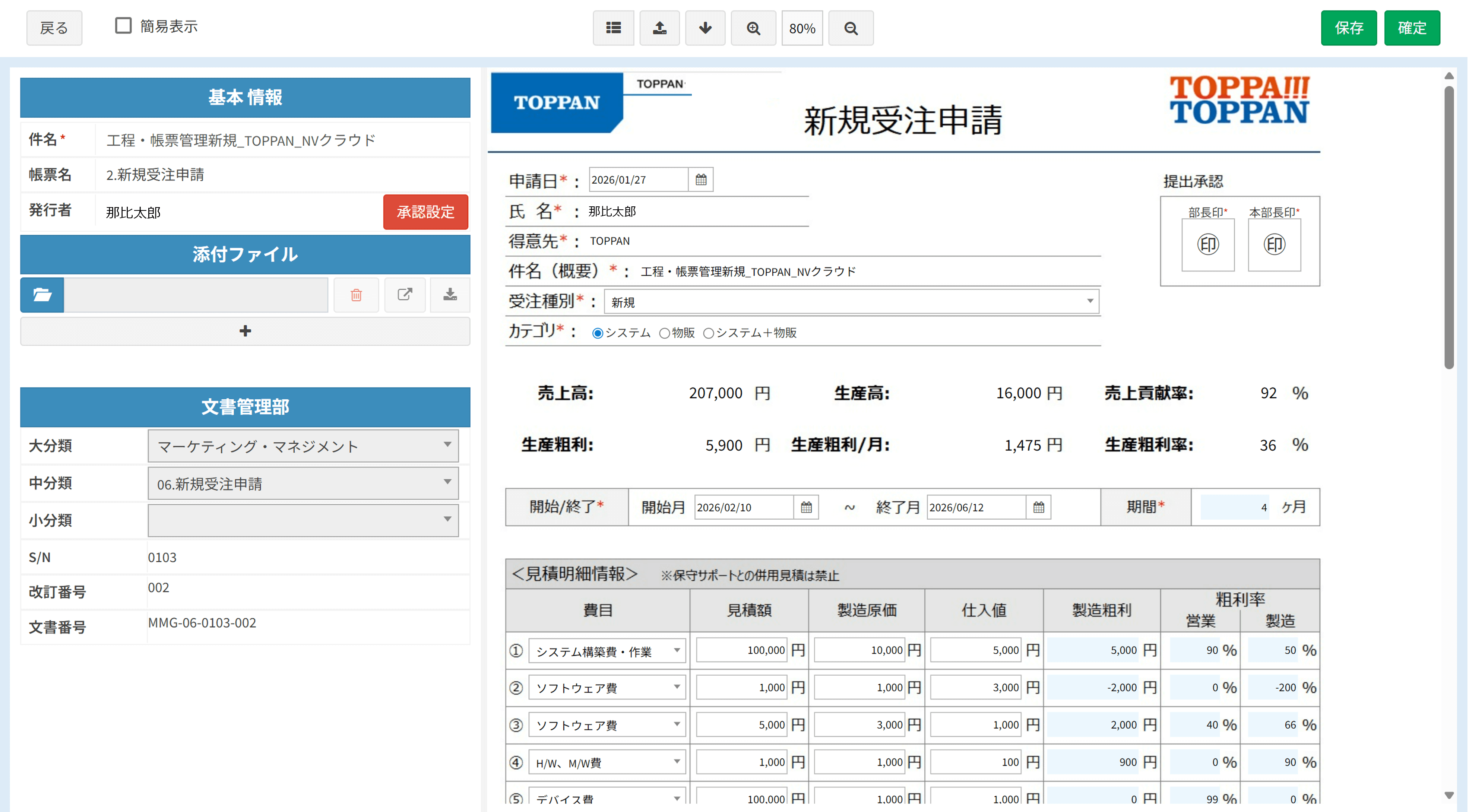Delete the attachment with the trash icon
This screenshot has height=812, width=1469.
[x=356, y=295]
